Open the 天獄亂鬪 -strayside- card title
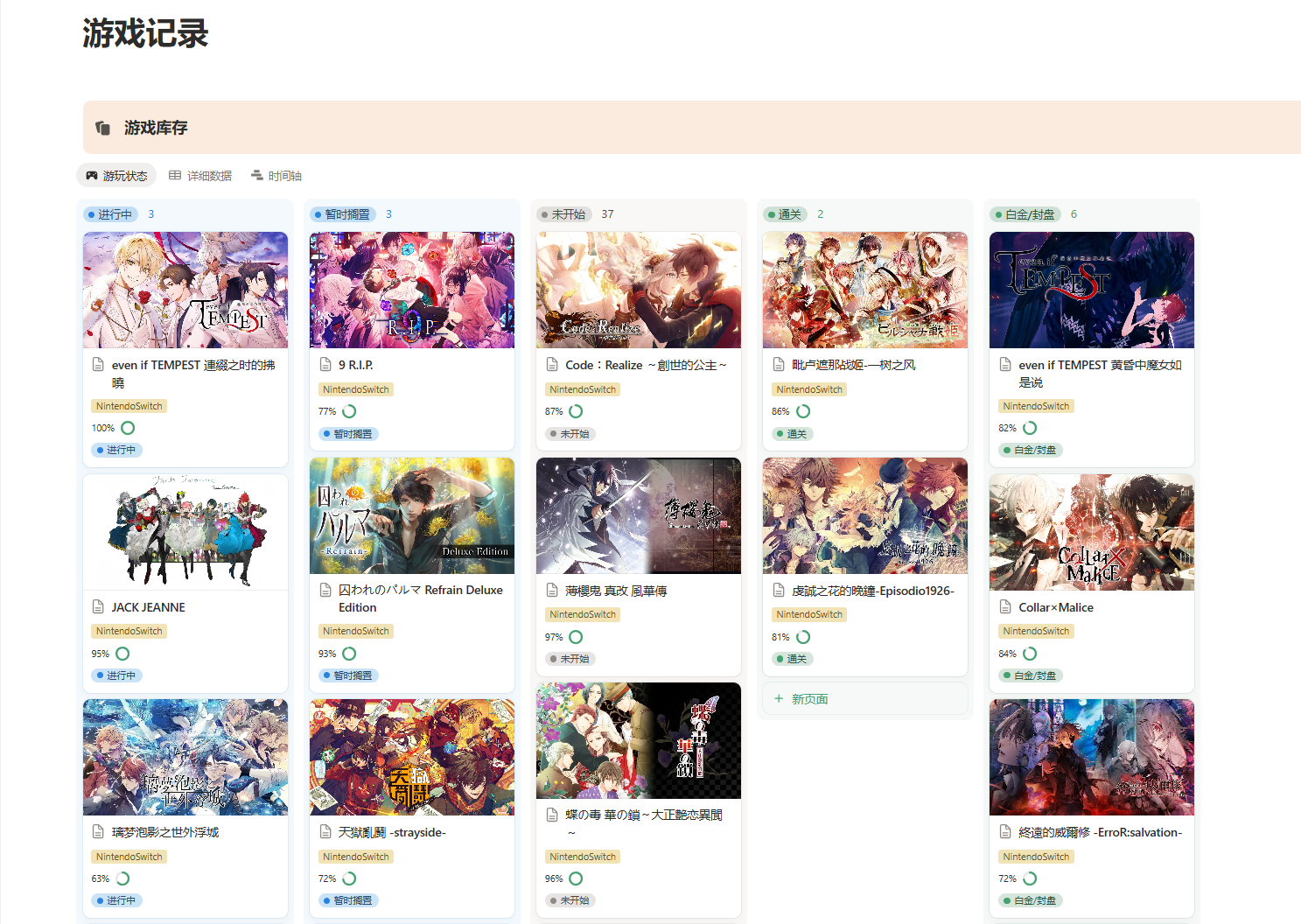Image resolution: width=1301 pixels, height=924 pixels. [x=392, y=832]
